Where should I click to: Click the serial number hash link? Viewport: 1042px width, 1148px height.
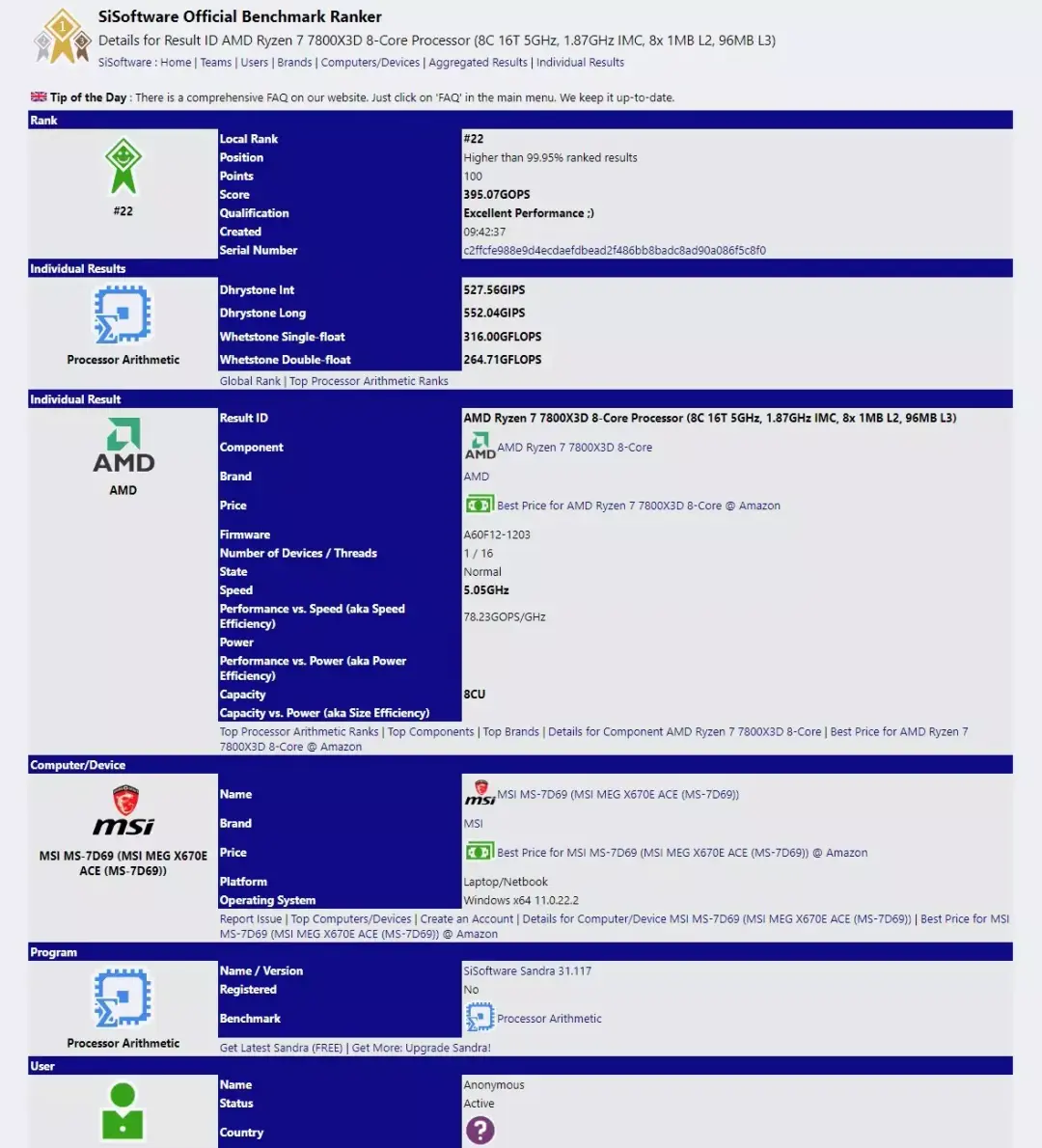point(615,251)
